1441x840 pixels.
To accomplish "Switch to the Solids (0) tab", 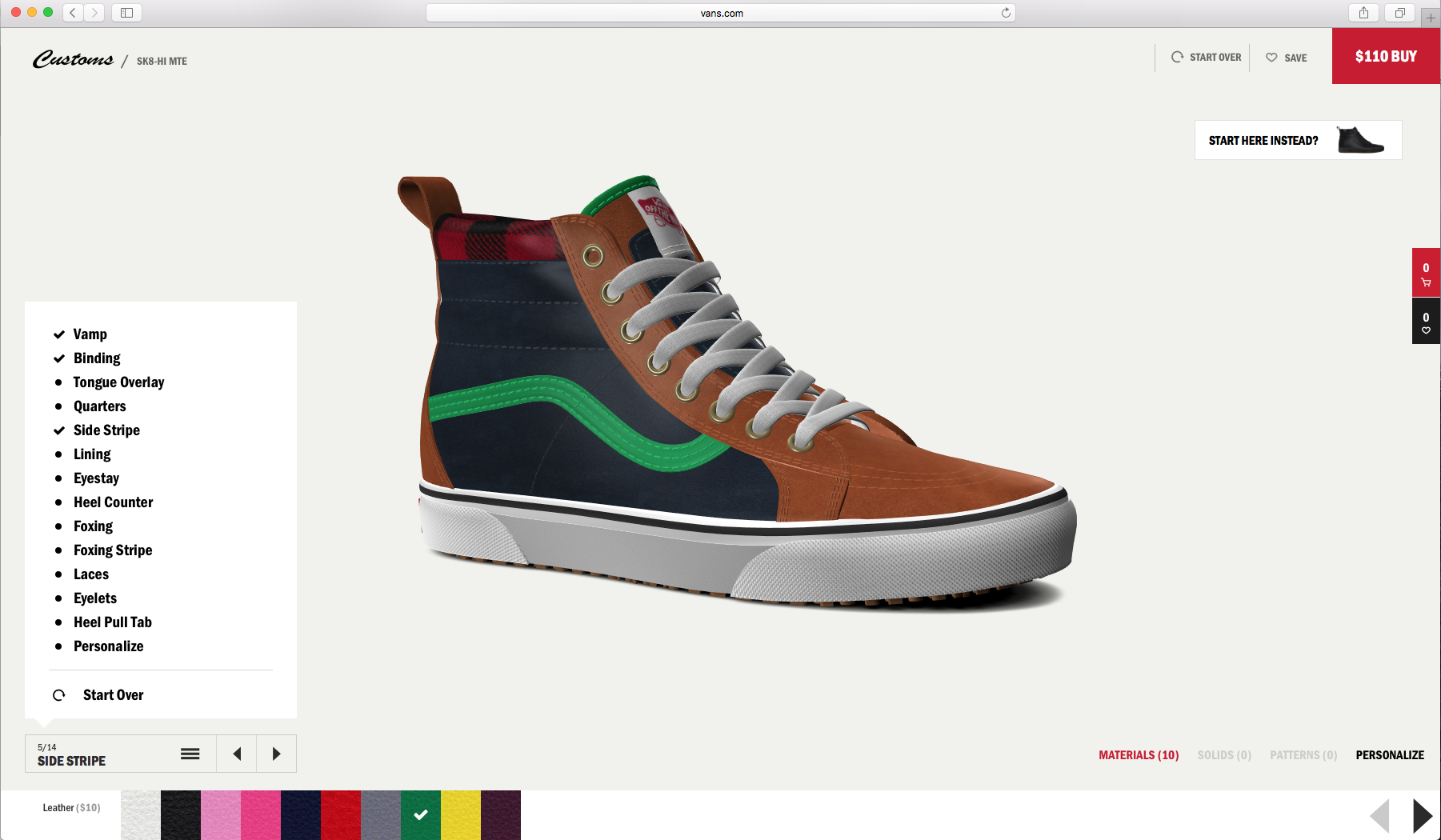I will coord(1224,755).
